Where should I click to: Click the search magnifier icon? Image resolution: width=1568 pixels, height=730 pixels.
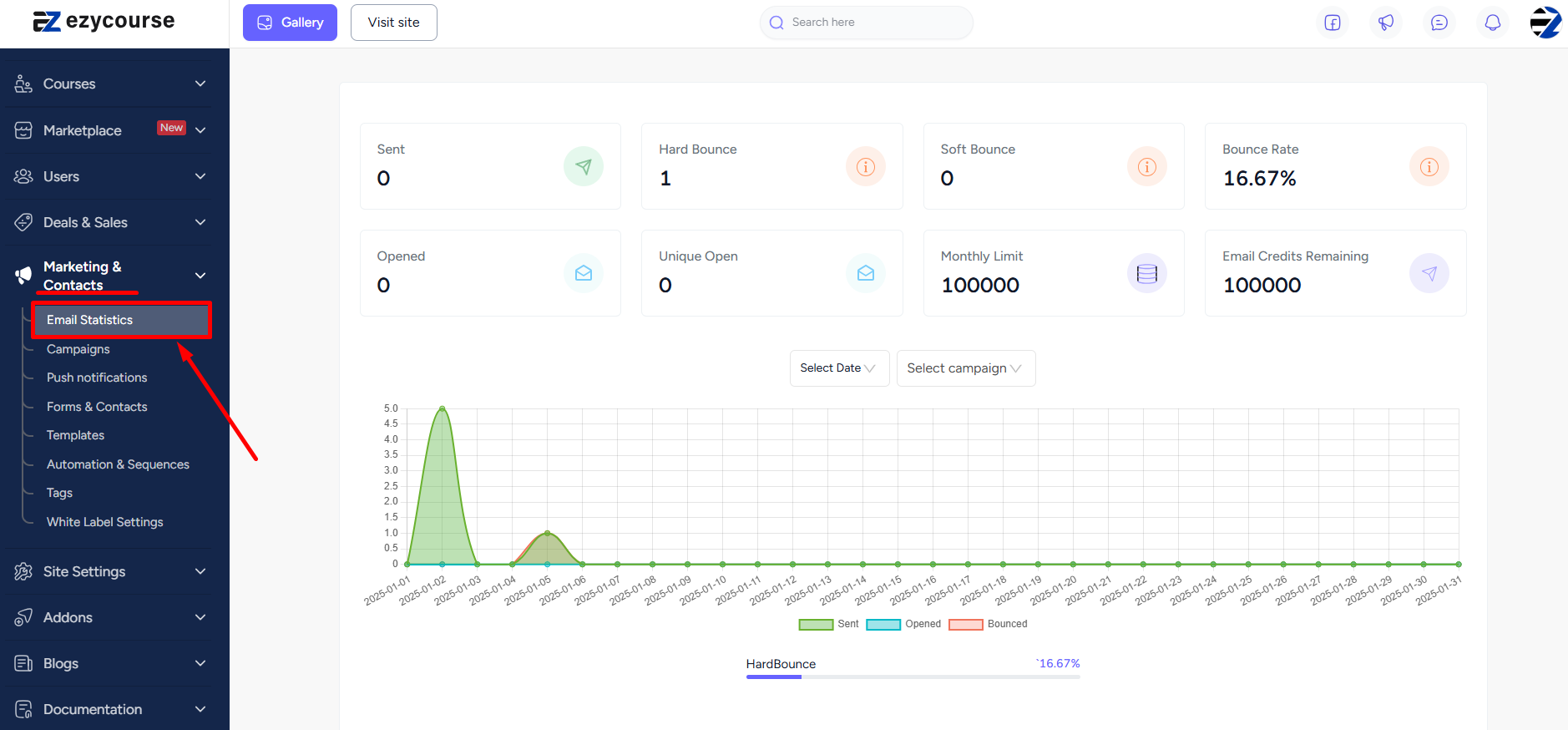coord(776,23)
